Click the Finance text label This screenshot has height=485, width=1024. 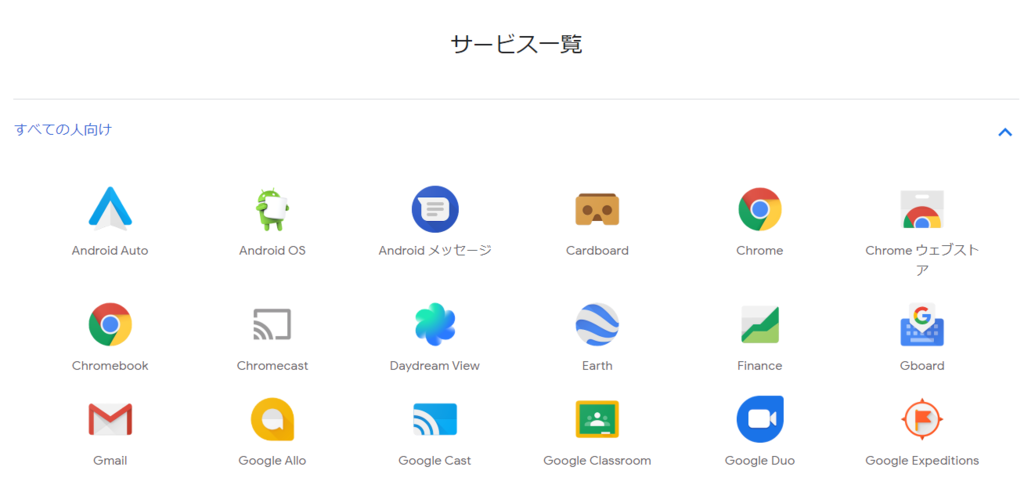(x=760, y=366)
